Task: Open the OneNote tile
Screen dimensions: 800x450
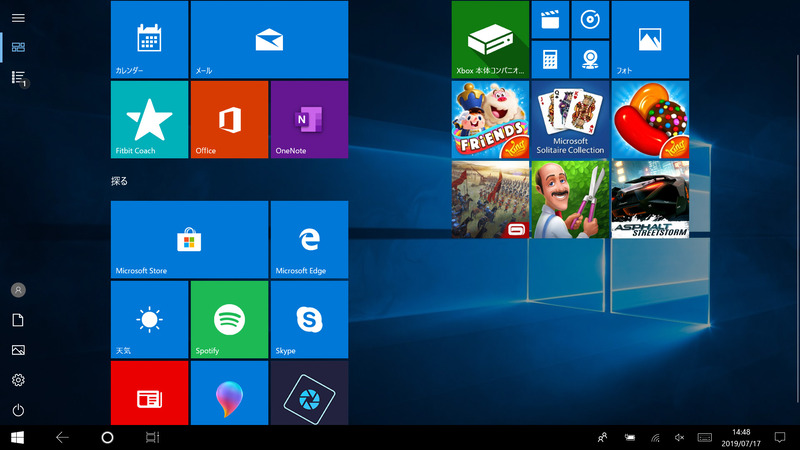Action: pos(310,119)
